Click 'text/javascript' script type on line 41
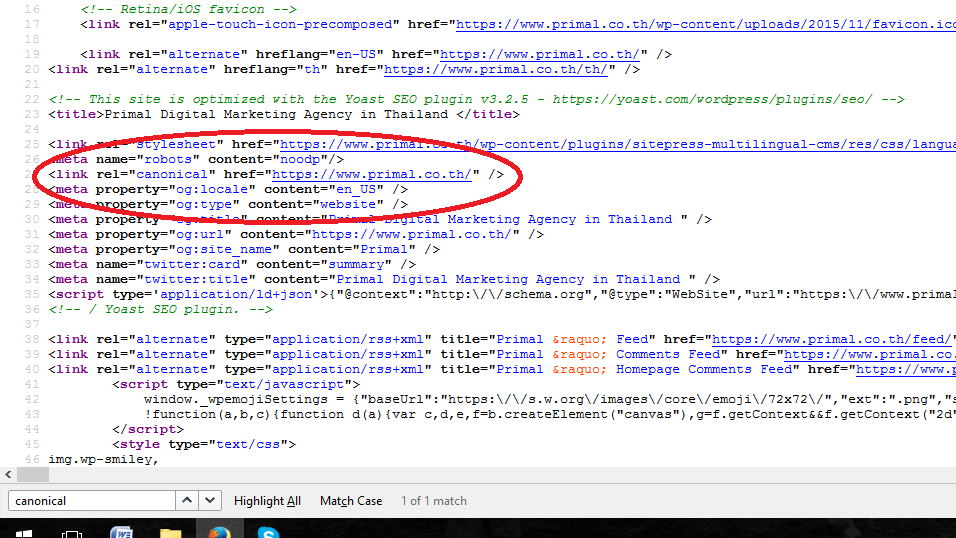 [284, 384]
